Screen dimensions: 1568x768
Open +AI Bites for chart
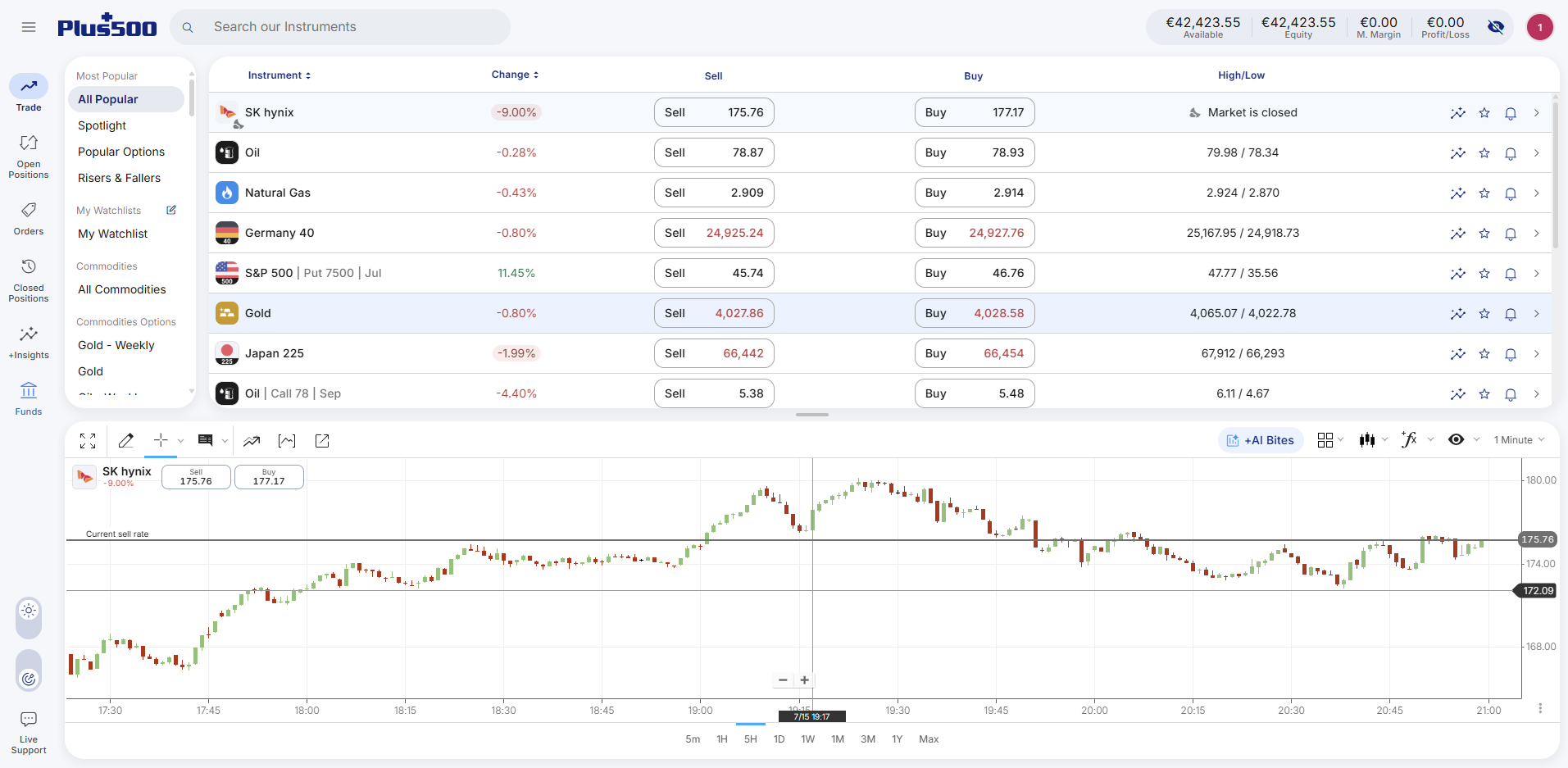pyautogui.click(x=1261, y=440)
